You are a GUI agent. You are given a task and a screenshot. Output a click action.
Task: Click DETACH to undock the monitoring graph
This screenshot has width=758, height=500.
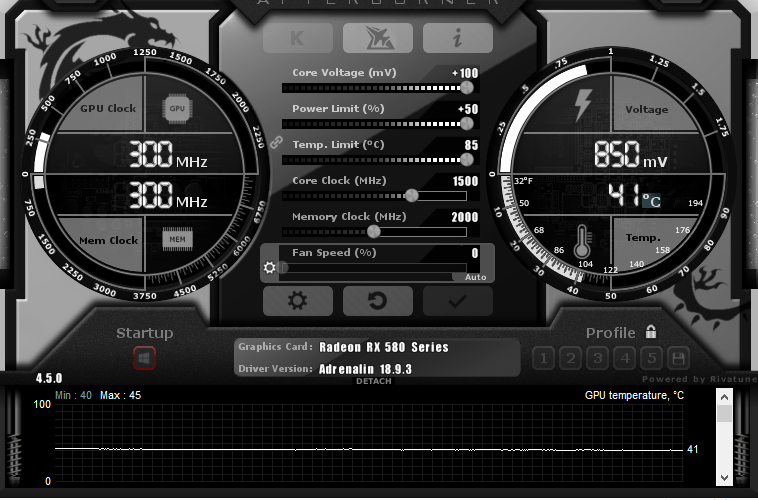coord(374,381)
